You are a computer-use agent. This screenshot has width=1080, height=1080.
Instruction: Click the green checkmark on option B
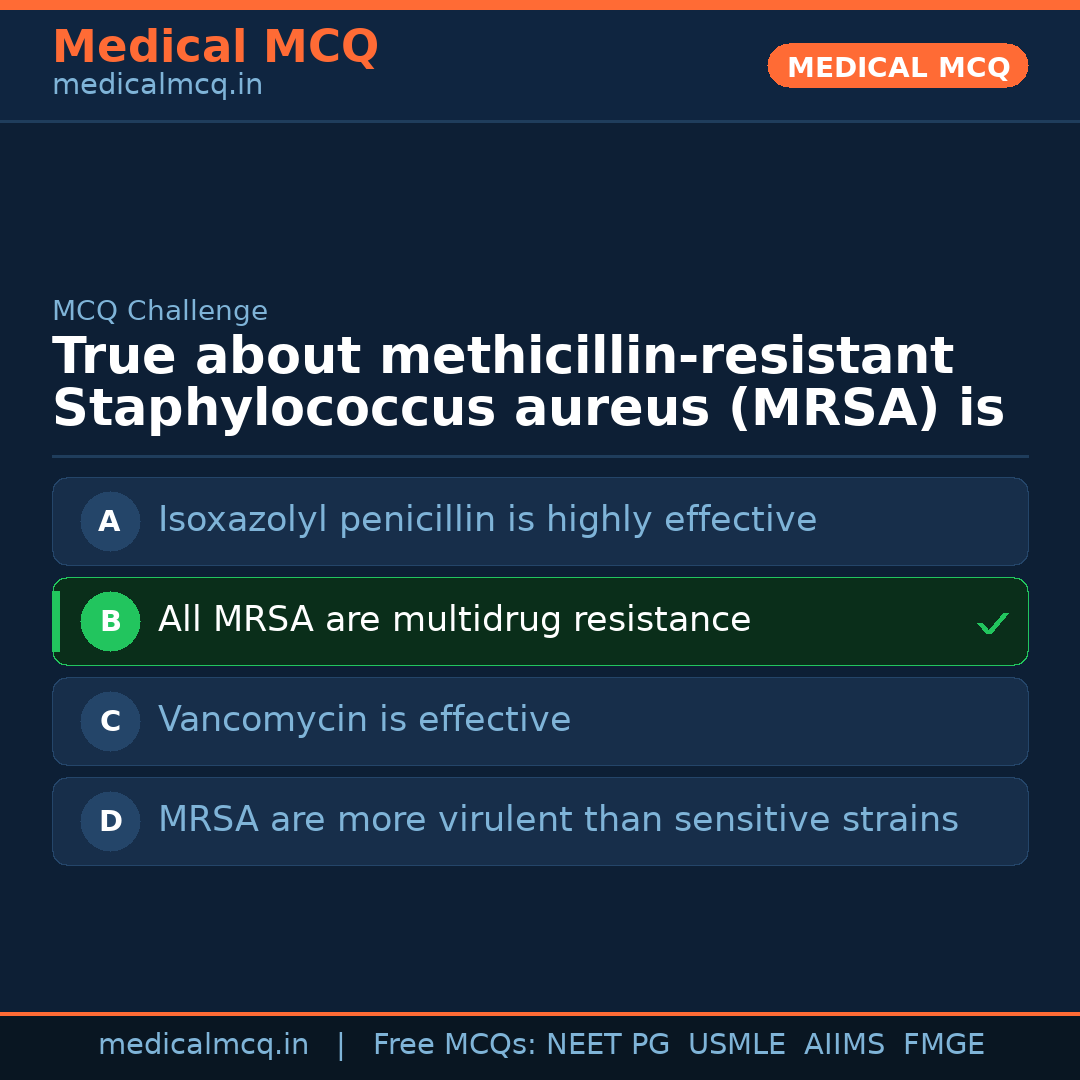pos(992,623)
